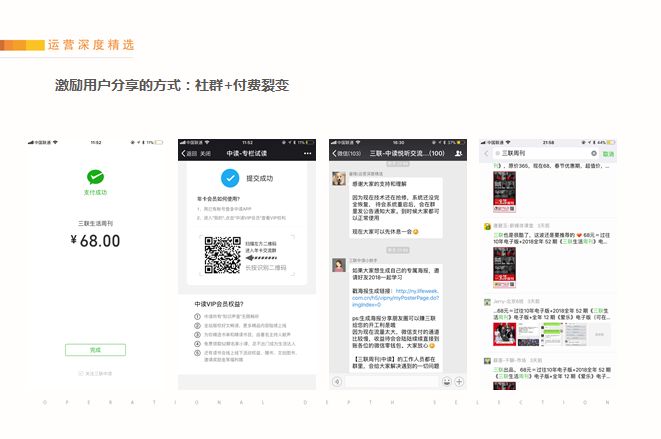
Task: Click the 长按识别二维码 text beside QR code
Action: [x=266, y=267]
